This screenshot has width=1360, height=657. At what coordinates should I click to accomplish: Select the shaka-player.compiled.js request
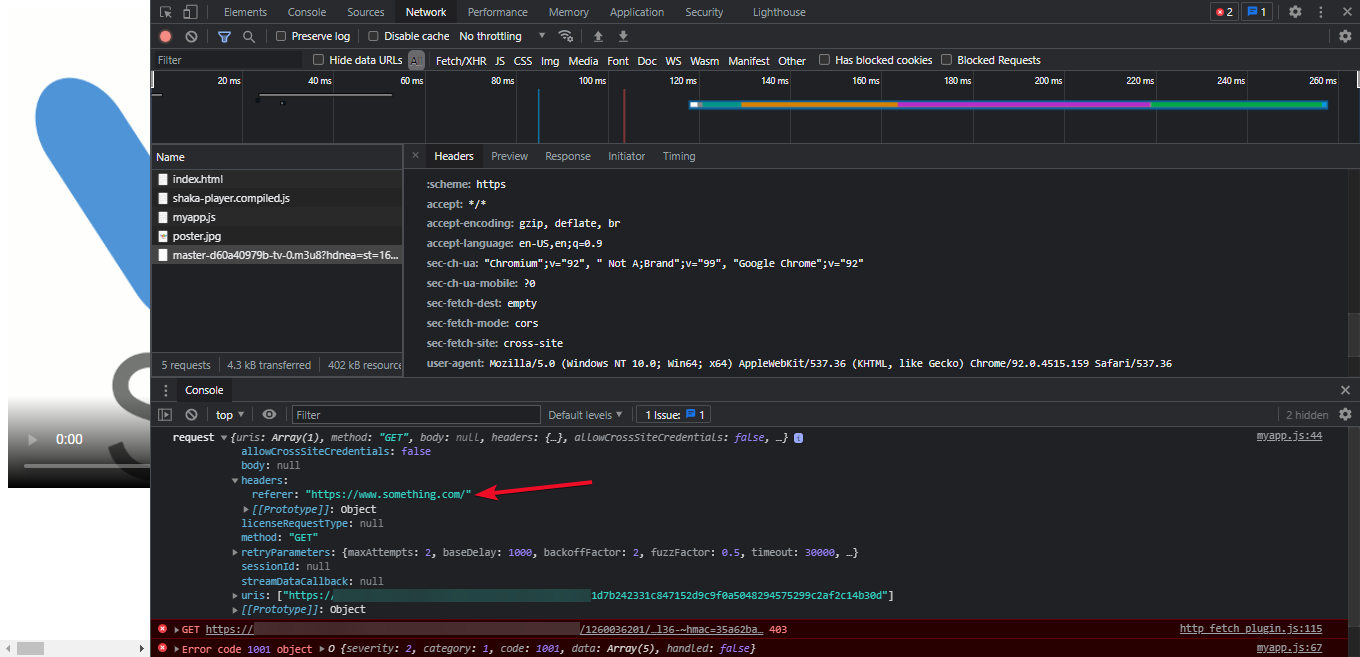pyautogui.click(x=231, y=198)
